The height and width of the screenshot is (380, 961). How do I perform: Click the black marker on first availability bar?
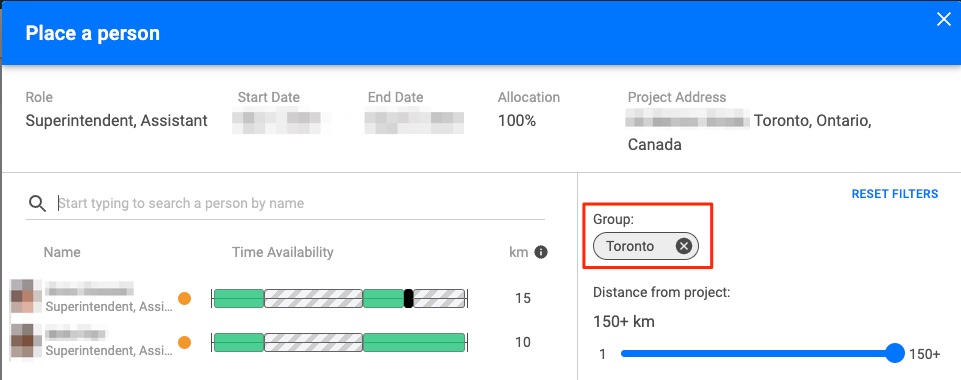click(409, 298)
